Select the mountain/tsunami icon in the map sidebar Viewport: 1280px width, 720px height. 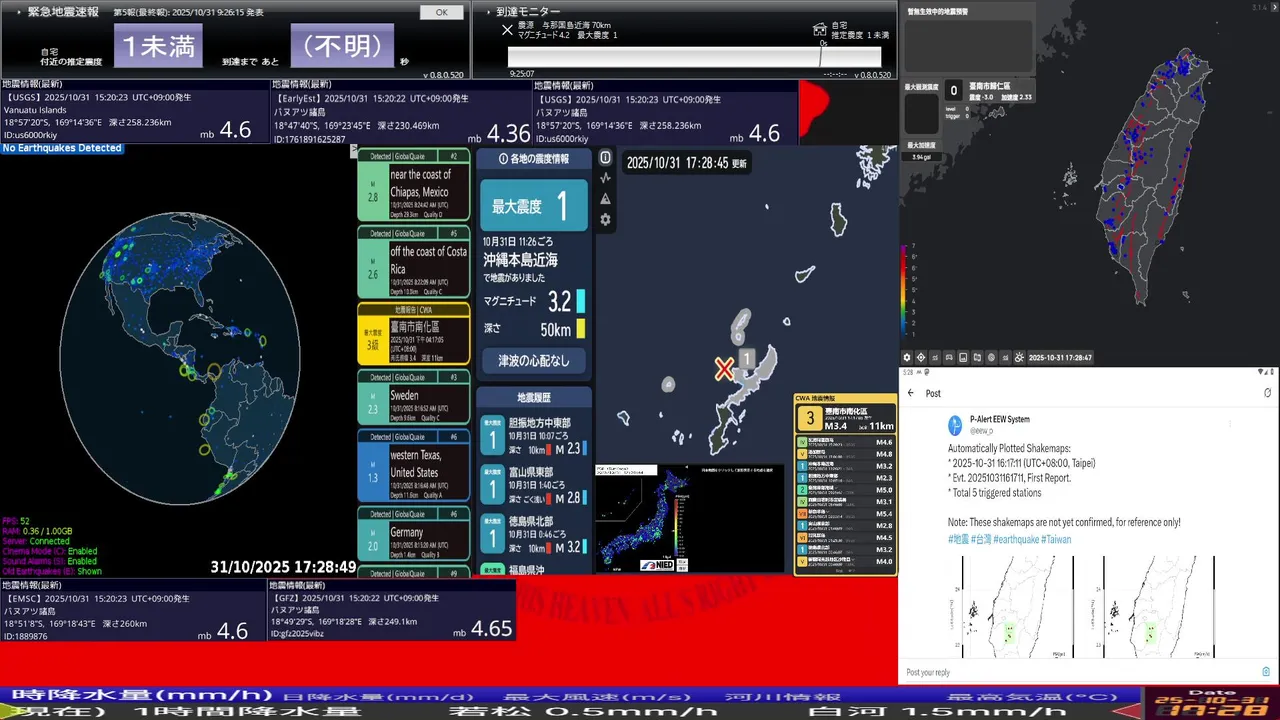click(x=605, y=199)
